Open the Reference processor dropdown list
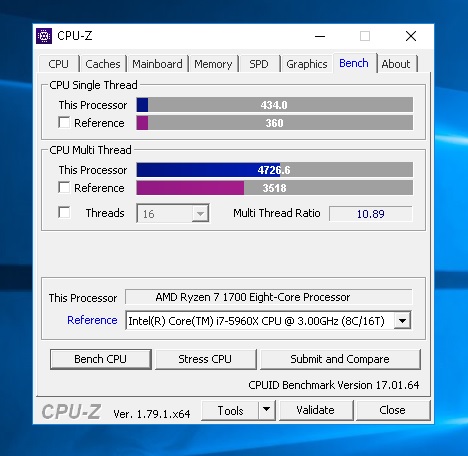This screenshot has height=456, width=468. (x=402, y=321)
